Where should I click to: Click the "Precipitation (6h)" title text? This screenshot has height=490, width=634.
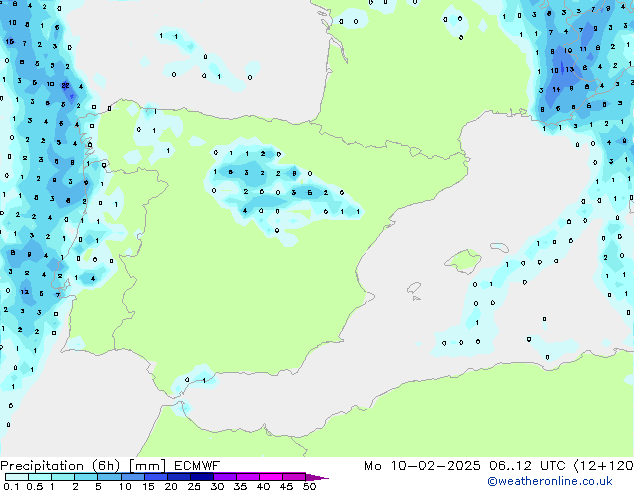pyautogui.click(x=60, y=466)
